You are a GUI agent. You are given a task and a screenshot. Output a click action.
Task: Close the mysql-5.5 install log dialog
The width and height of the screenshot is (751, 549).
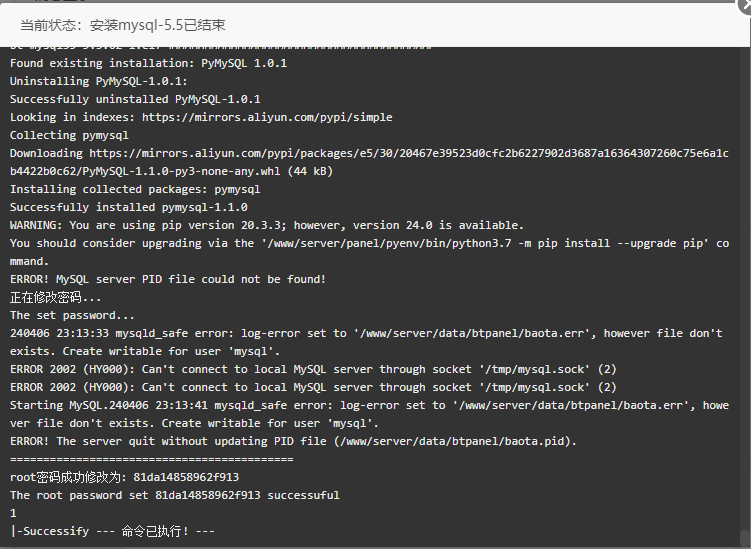pos(745,5)
